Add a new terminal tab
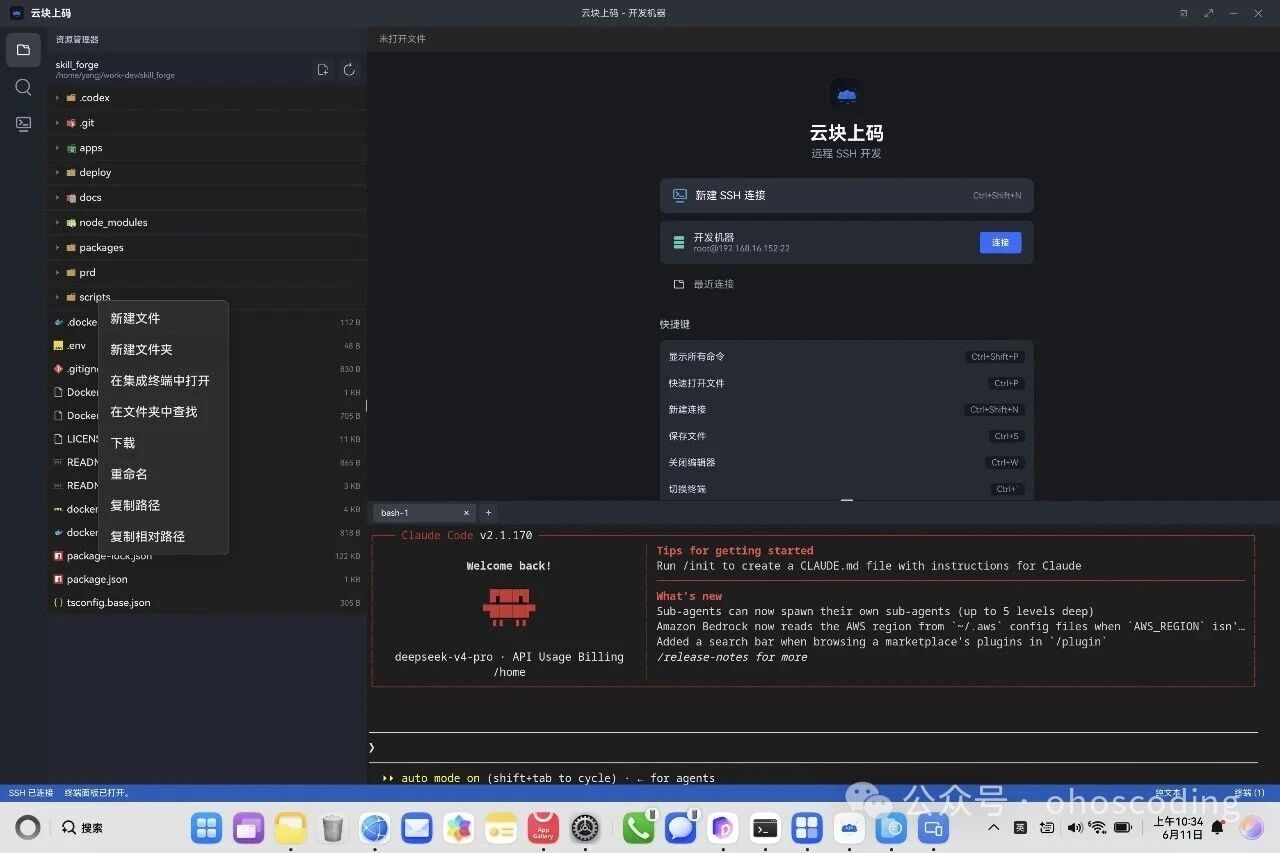This screenshot has width=1280, height=853. click(488, 513)
